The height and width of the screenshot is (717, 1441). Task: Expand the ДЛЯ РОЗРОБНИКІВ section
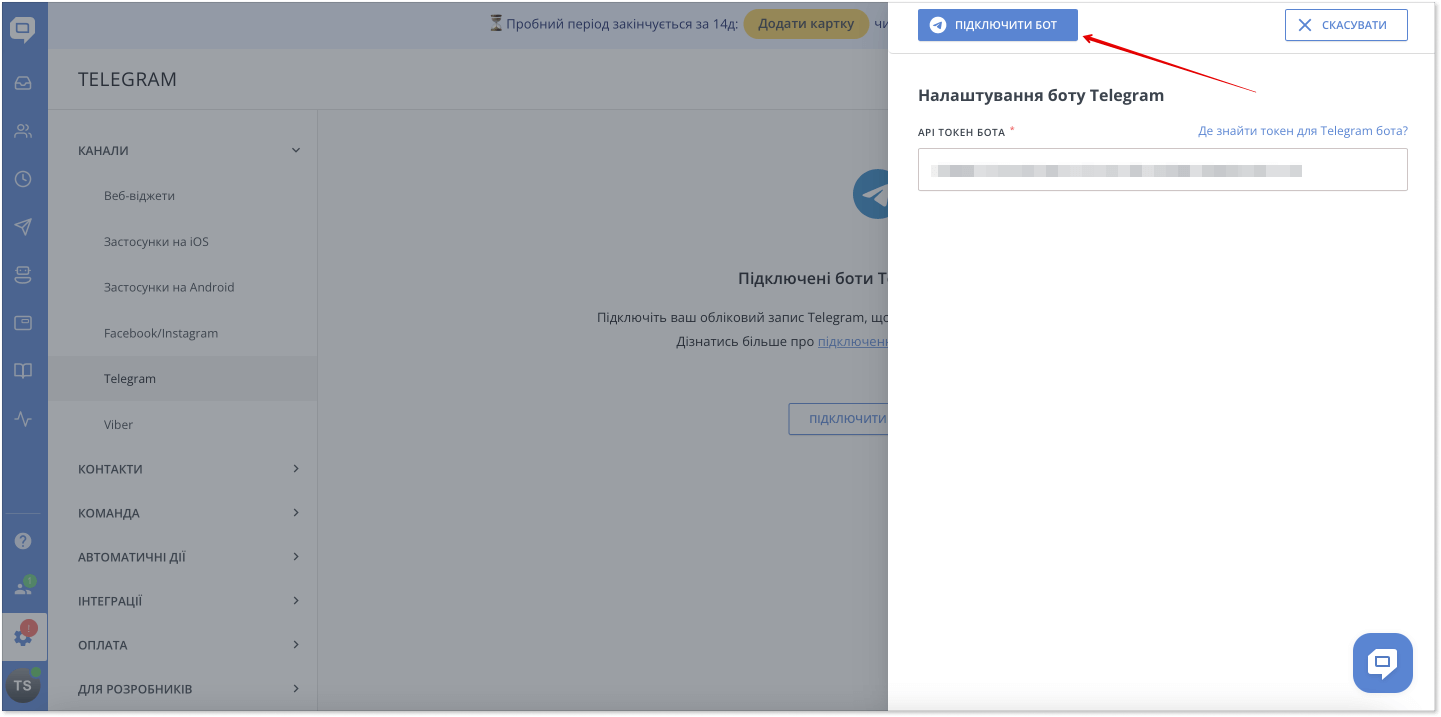190,689
